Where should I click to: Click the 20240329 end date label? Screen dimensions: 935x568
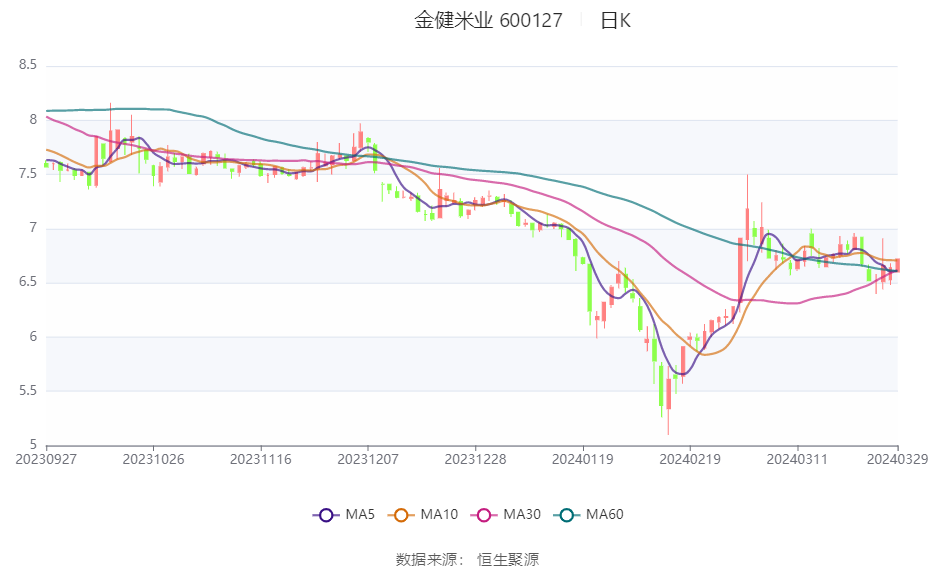897,460
